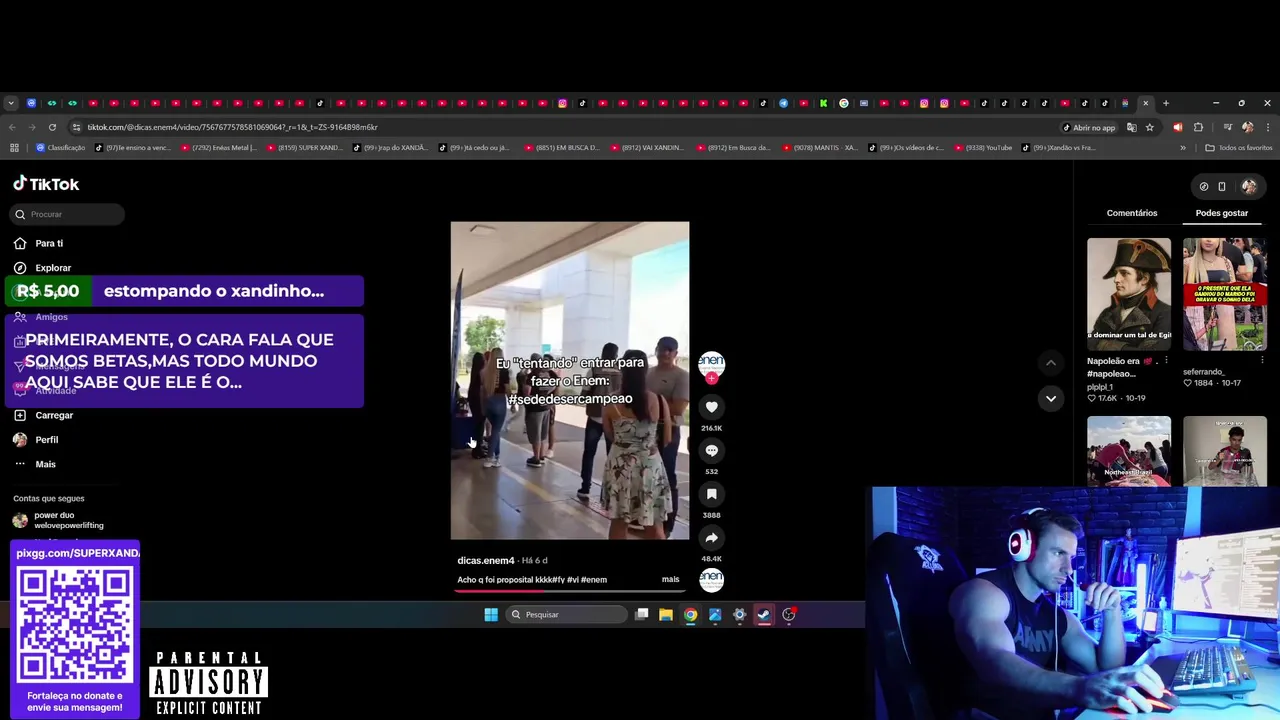1280x720 pixels.
Task: Open the 'Northeast Brazil' video thumbnail
Action: pyautogui.click(x=1129, y=452)
